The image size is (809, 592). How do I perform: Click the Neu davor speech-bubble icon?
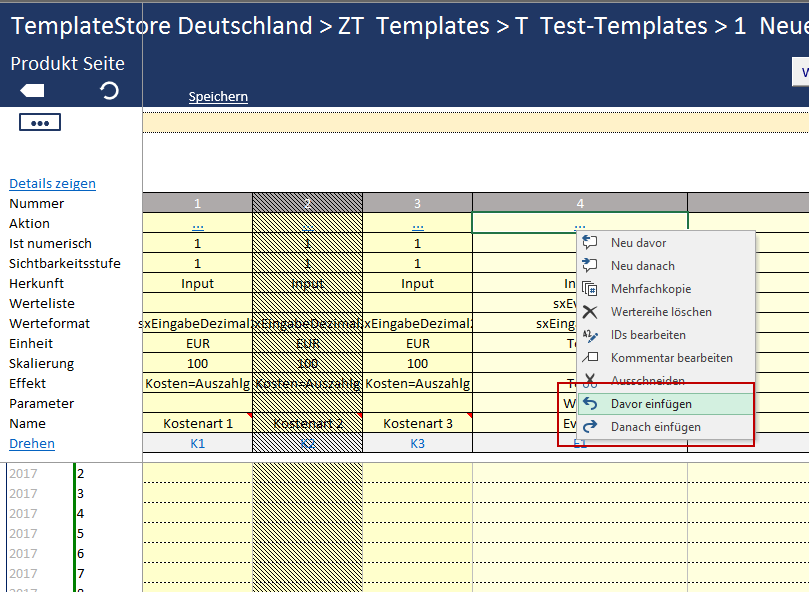click(x=590, y=243)
